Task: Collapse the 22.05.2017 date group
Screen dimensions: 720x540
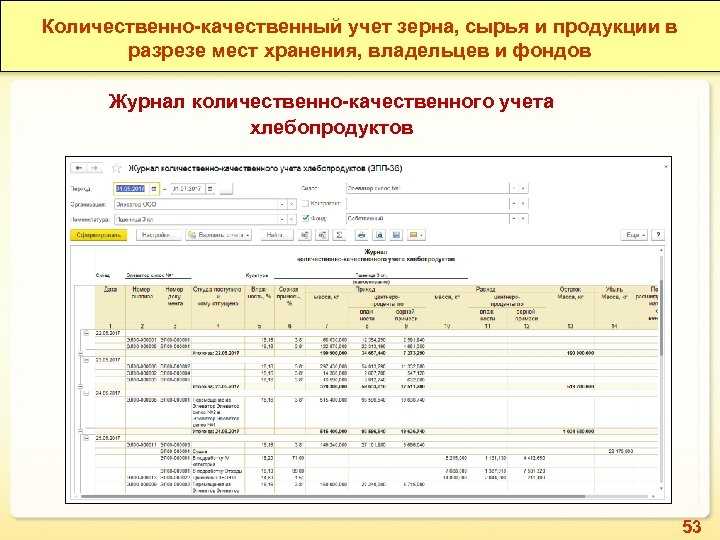Action: (86, 333)
